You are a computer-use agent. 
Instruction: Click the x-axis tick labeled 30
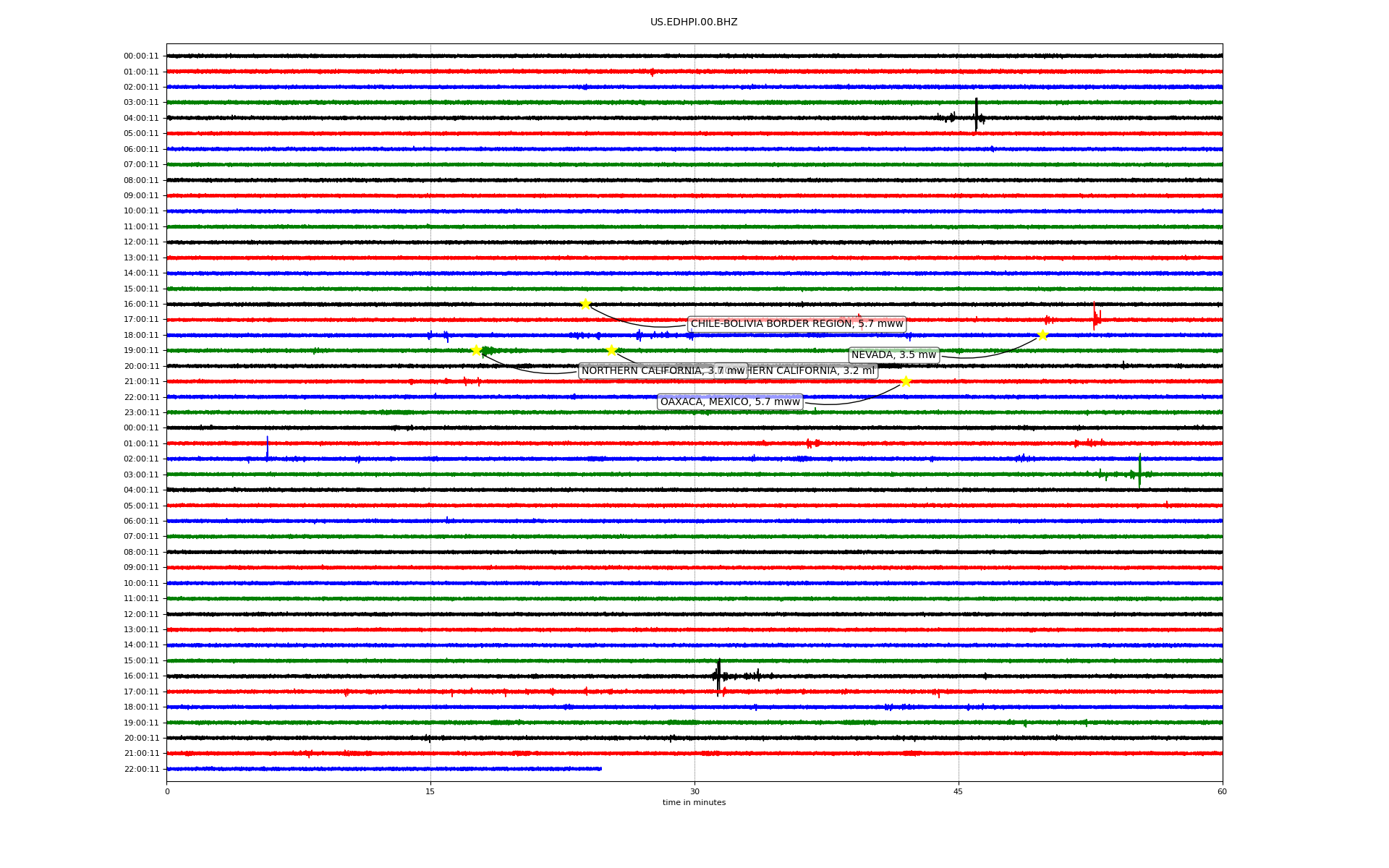coord(694,791)
